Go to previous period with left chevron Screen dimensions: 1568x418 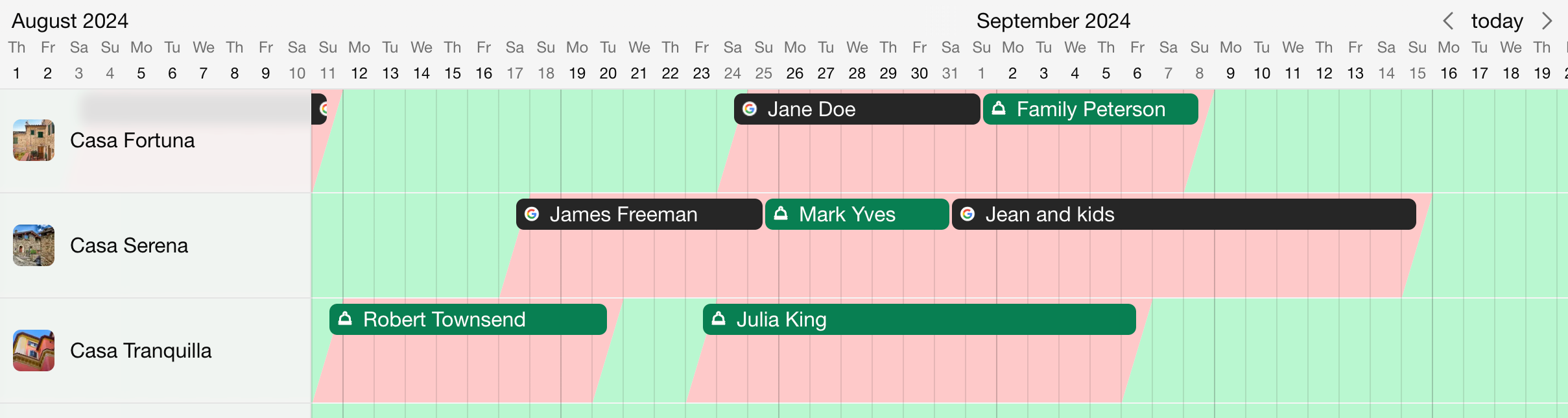1448,21
